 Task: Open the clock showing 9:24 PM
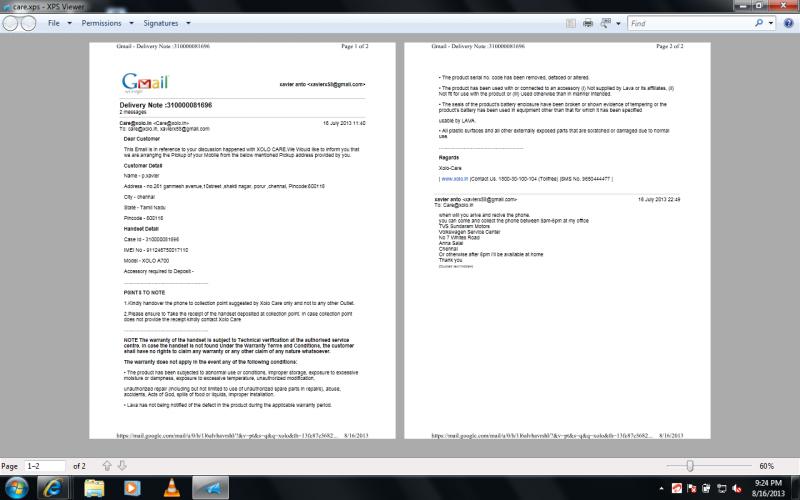(x=768, y=488)
